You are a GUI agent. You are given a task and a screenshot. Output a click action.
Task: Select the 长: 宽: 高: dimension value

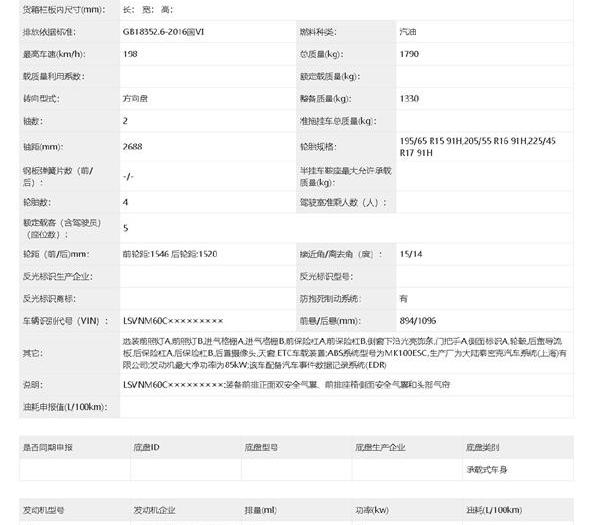148,10
